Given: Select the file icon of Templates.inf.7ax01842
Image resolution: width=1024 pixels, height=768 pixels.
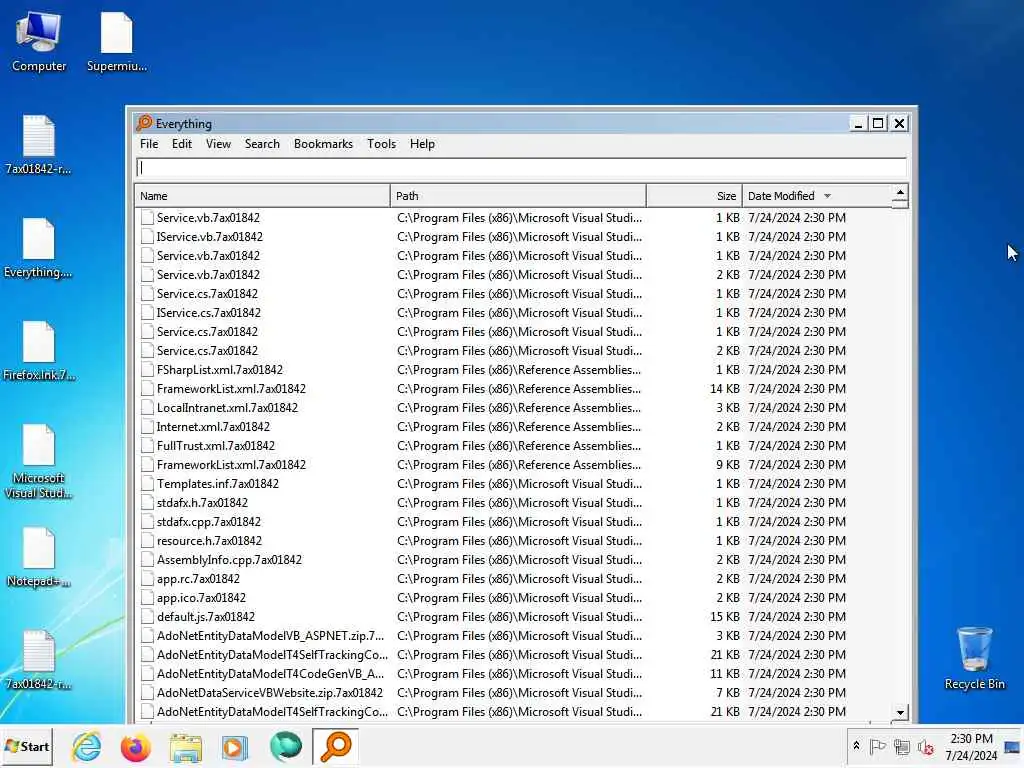Looking at the screenshot, I should coord(148,484).
